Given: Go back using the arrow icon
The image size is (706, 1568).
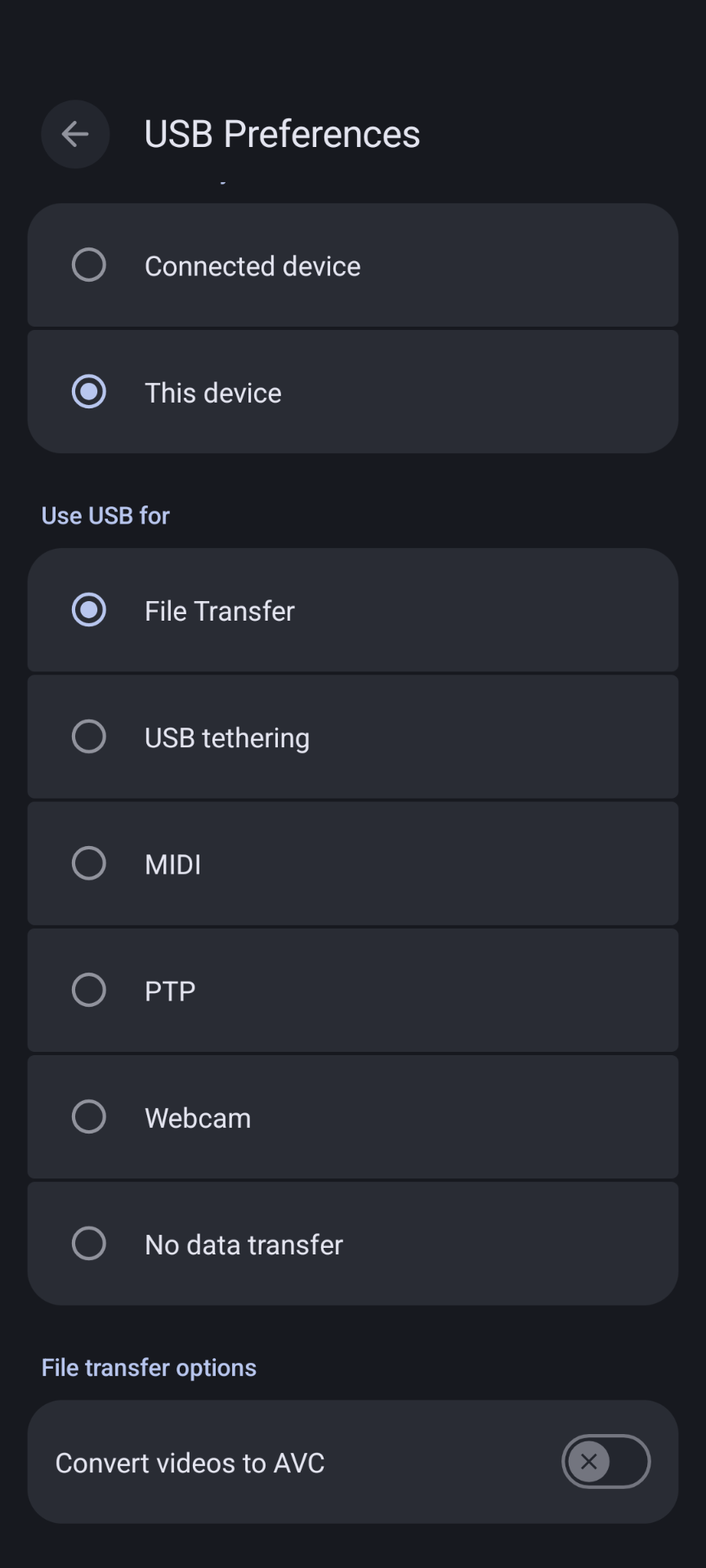Looking at the screenshot, I should point(75,134).
